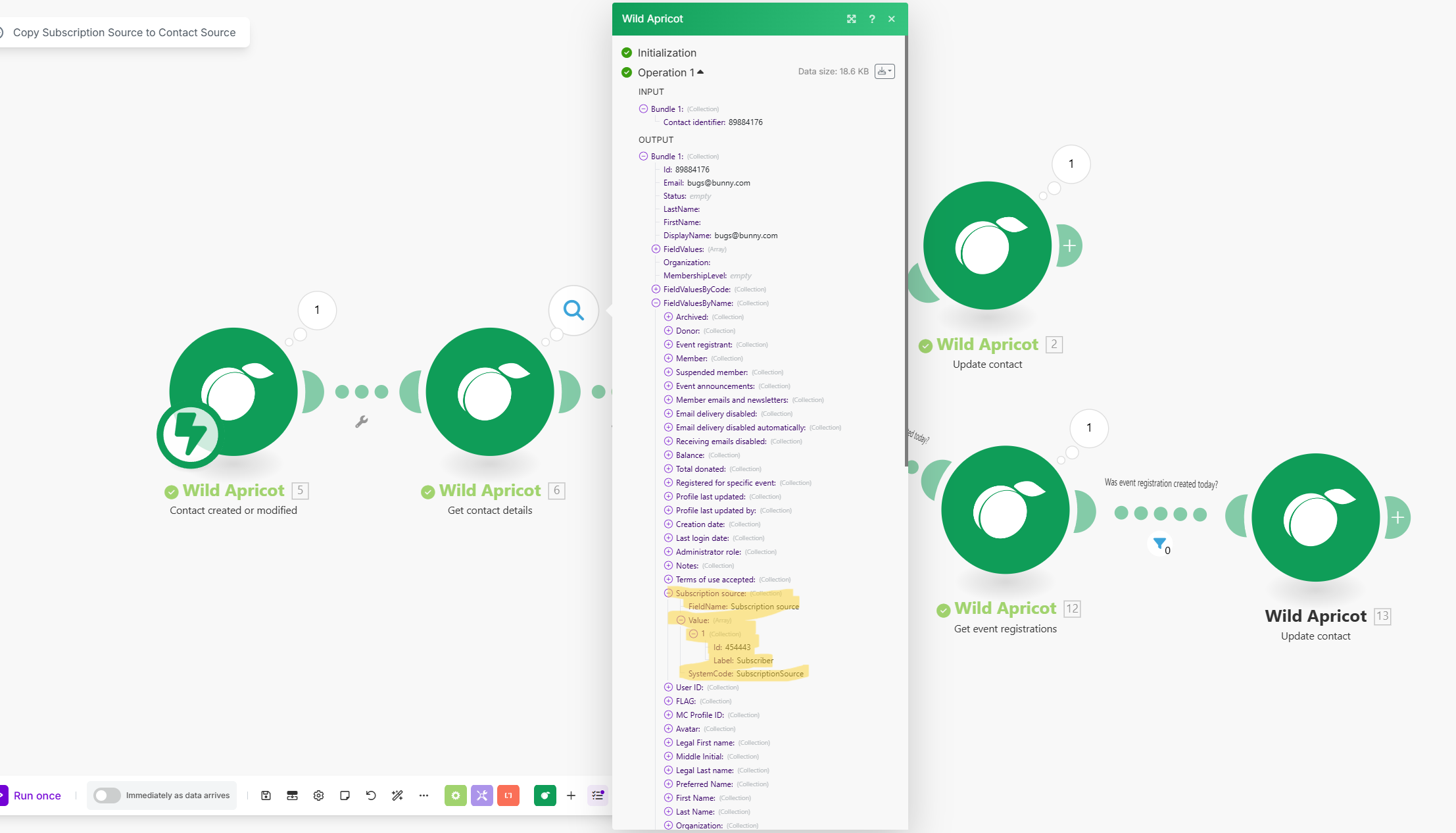
Task: Click the Wild Apricot Contact created or modified module
Action: pos(233,391)
